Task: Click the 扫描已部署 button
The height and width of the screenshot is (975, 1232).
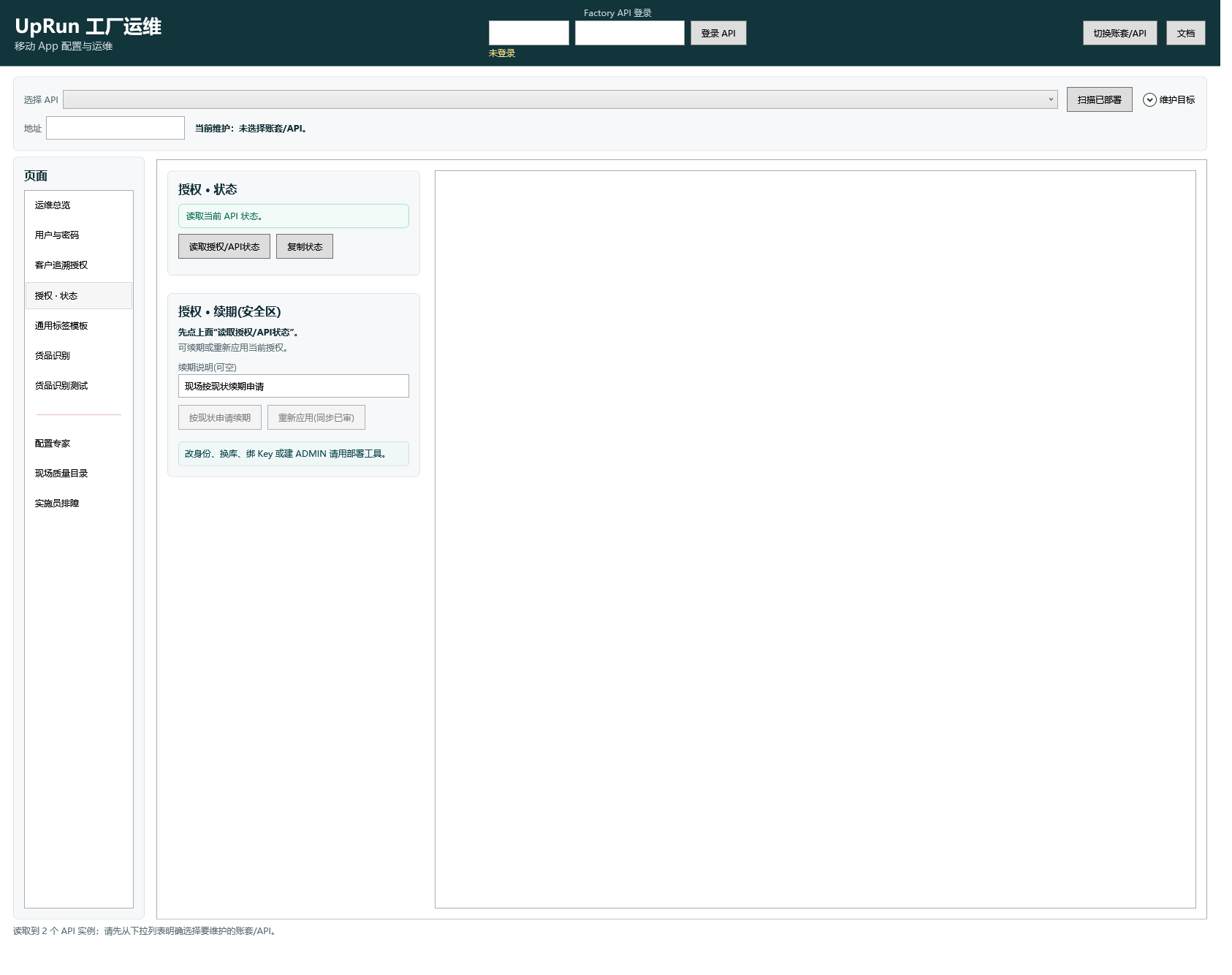Action: [1099, 99]
